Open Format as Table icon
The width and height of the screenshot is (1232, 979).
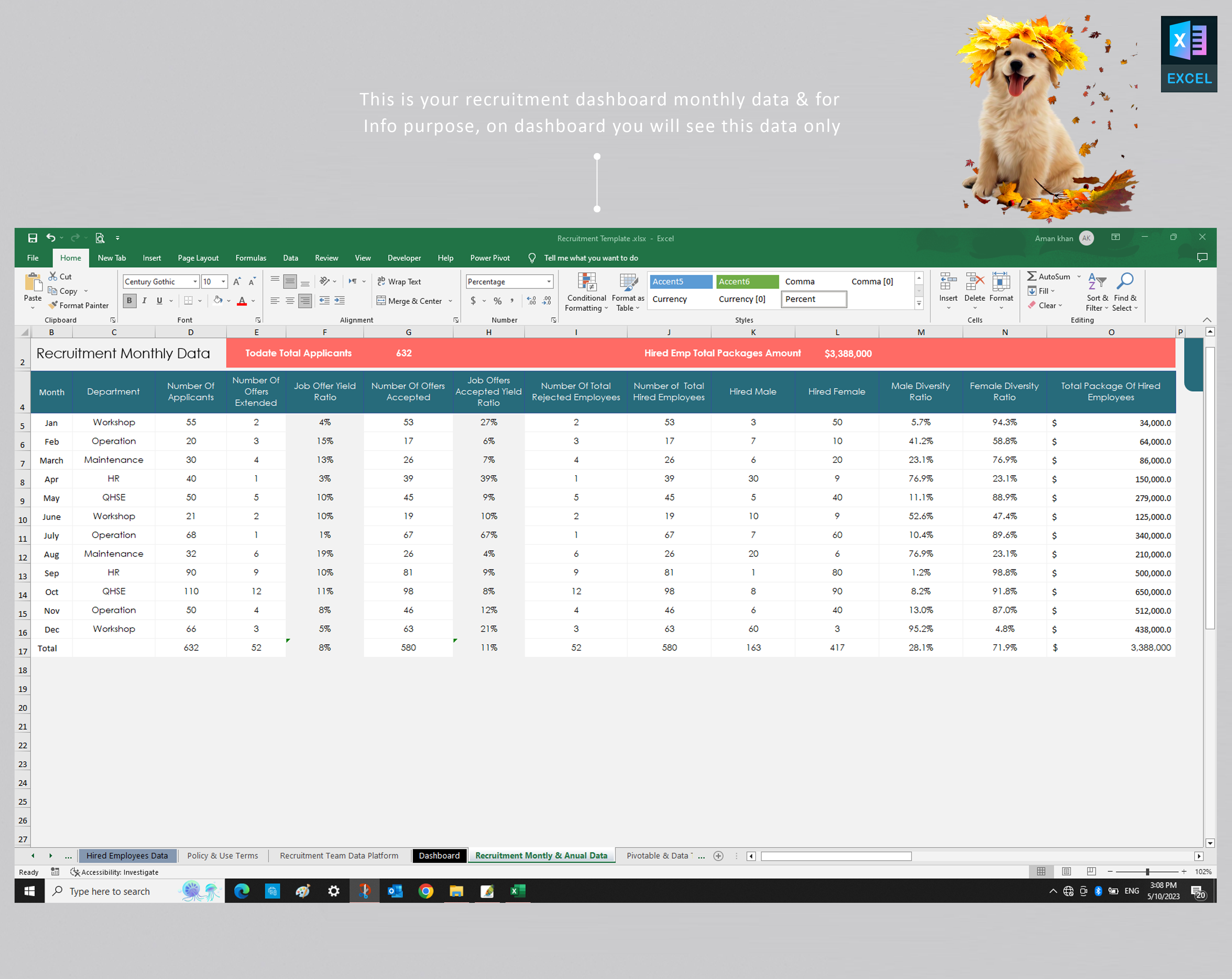point(628,282)
